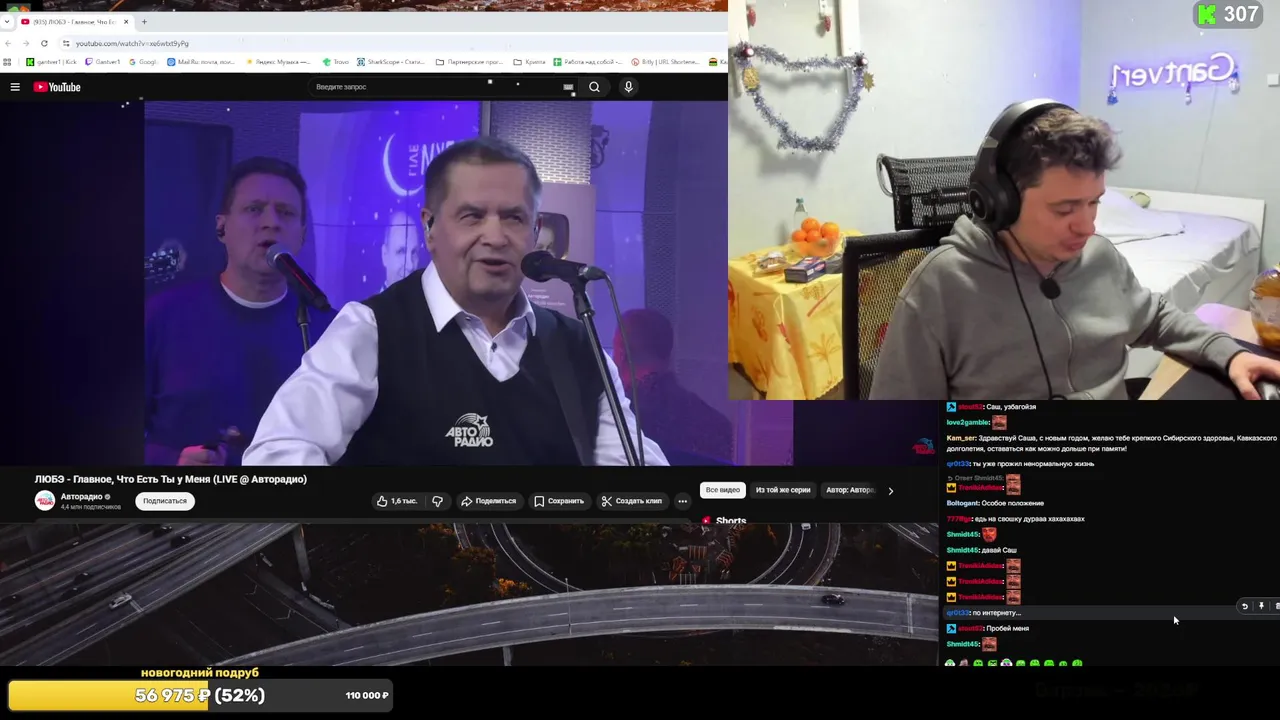Select the ЛЮБЭ YouTube browser tab

coord(74,22)
